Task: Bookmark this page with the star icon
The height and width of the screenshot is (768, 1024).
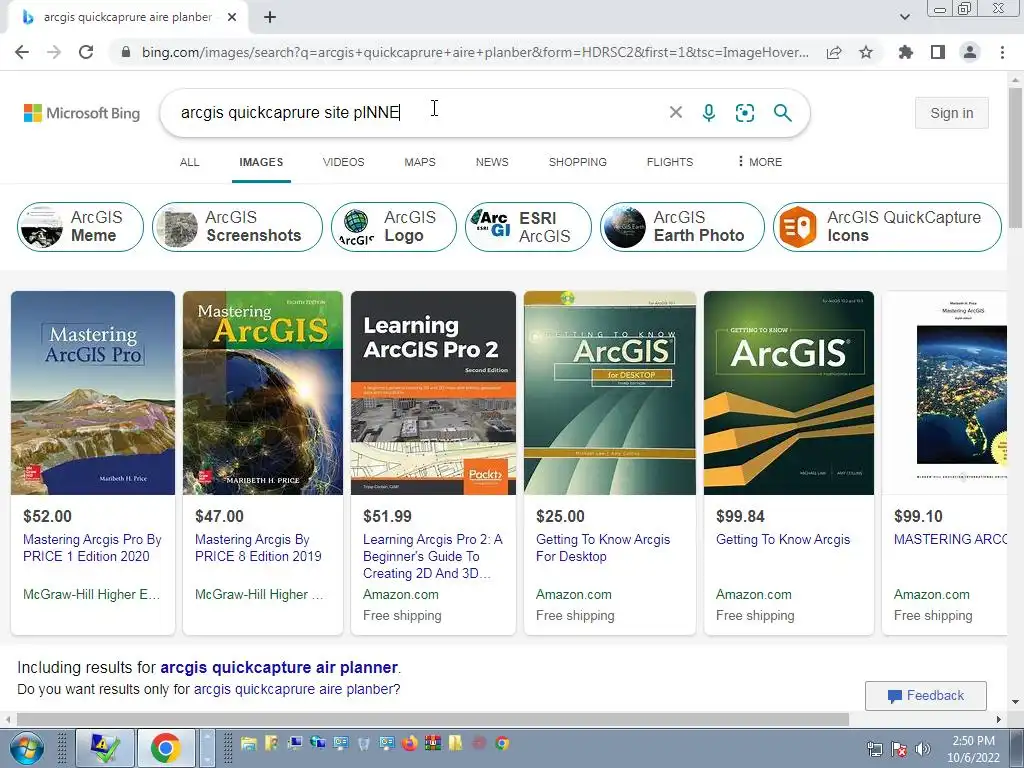Action: [x=866, y=52]
